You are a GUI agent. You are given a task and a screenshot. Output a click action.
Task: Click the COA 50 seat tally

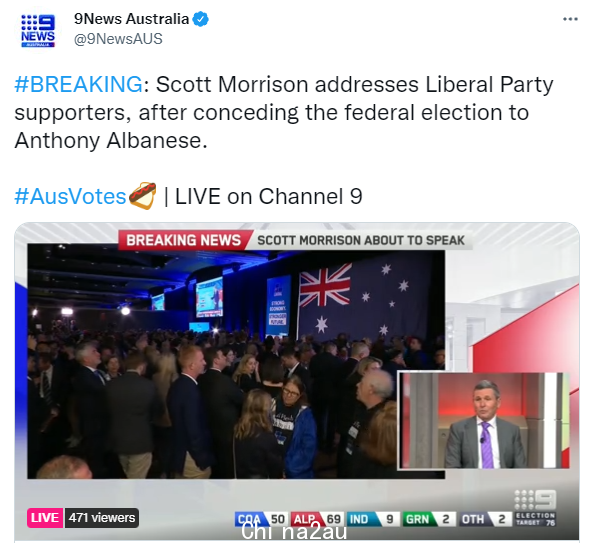click(x=261, y=519)
